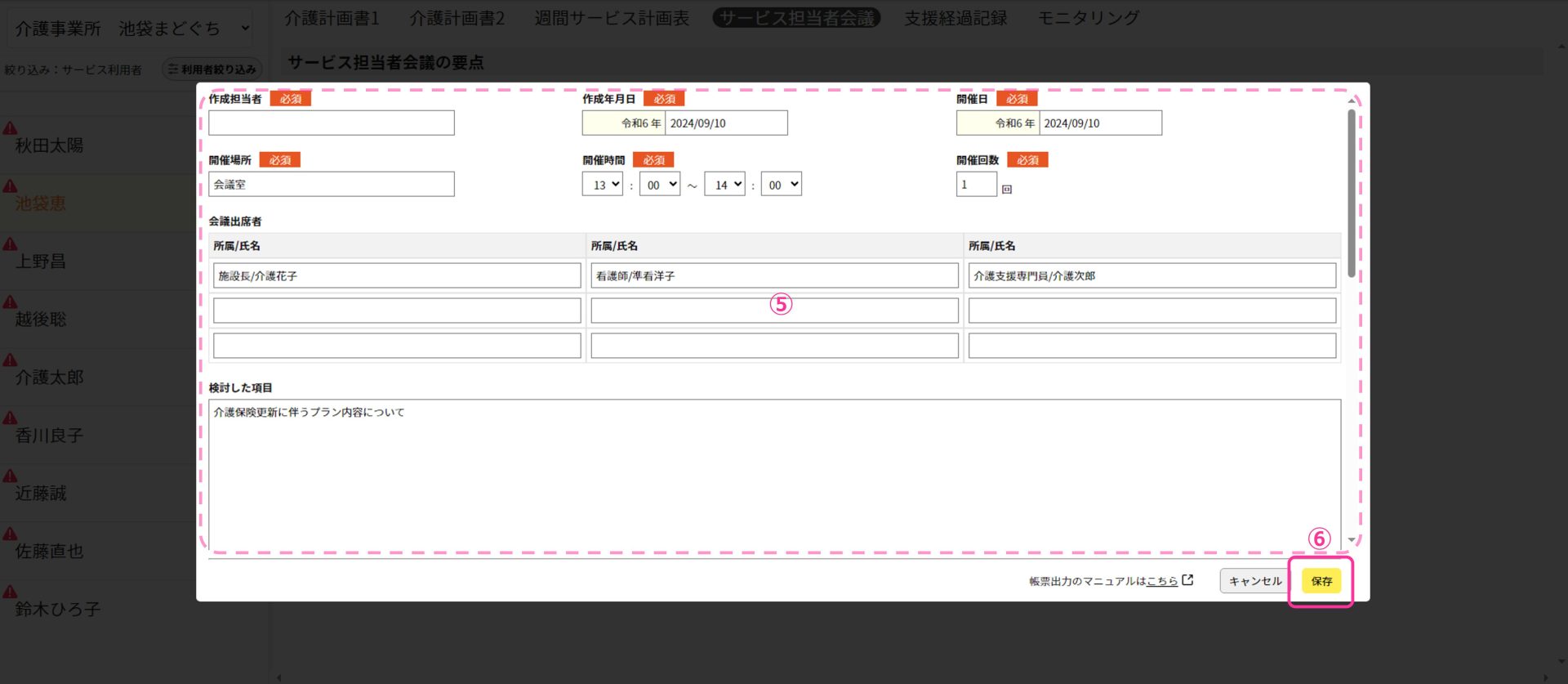Open the 週間サービス計画表 tab

point(612,18)
